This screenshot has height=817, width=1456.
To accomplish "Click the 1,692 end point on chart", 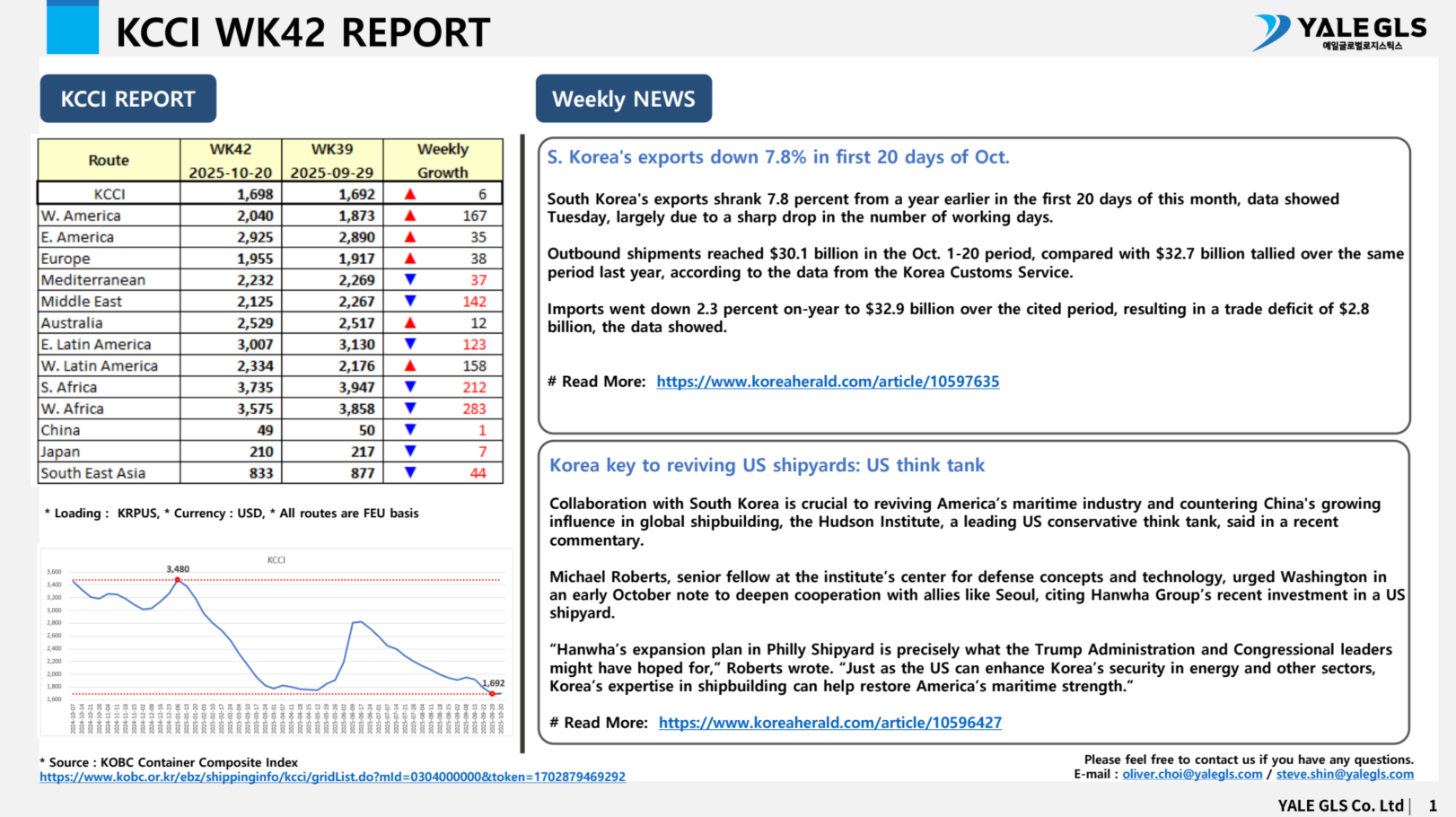I will point(492,693).
